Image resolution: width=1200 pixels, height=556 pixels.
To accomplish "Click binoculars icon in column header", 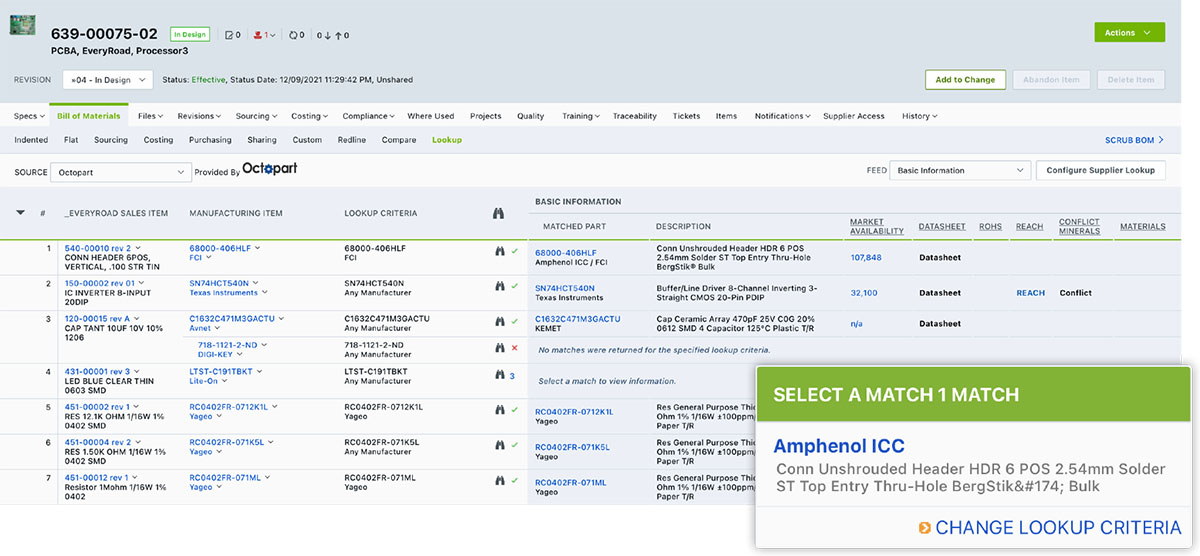I will click(499, 213).
